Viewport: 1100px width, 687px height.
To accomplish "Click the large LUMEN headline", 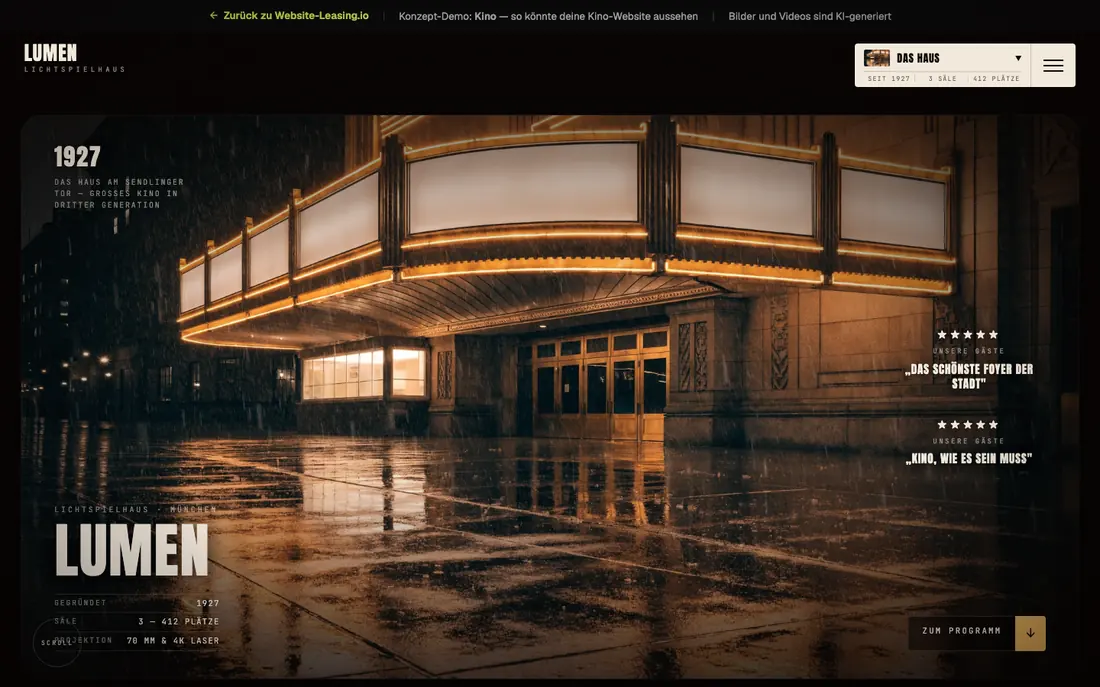I will pyautogui.click(x=132, y=551).
